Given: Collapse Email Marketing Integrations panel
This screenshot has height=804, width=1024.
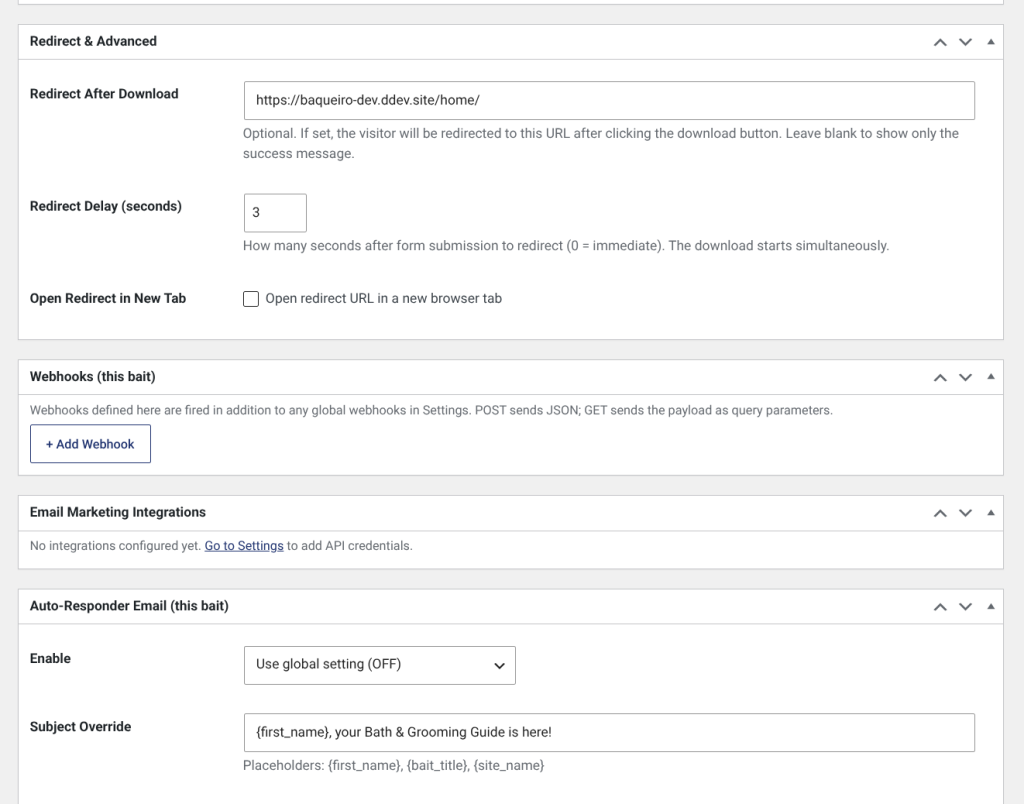Looking at the screenshot, I should click(x=991, y=513).
